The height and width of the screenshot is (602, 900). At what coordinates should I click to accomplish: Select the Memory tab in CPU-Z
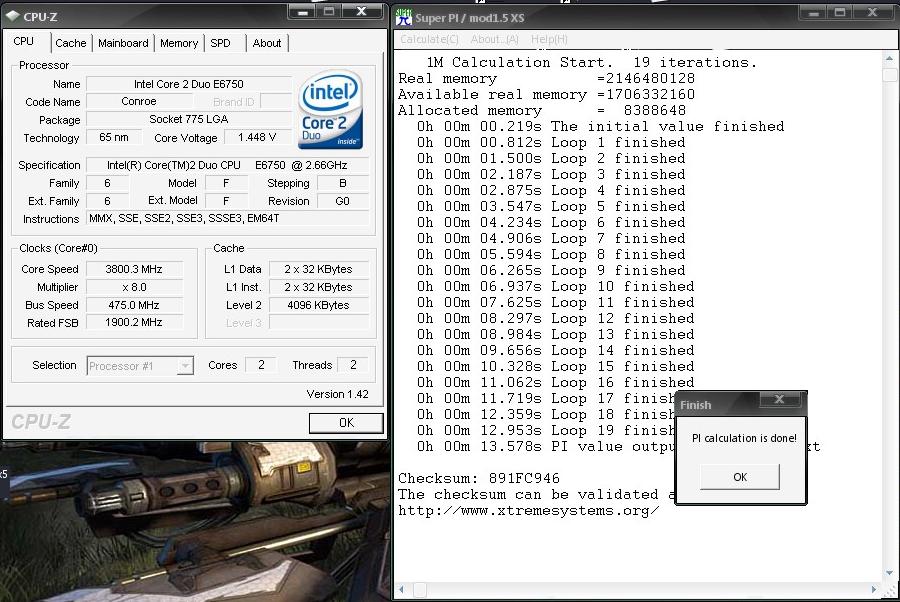click(x=179, y=43)
